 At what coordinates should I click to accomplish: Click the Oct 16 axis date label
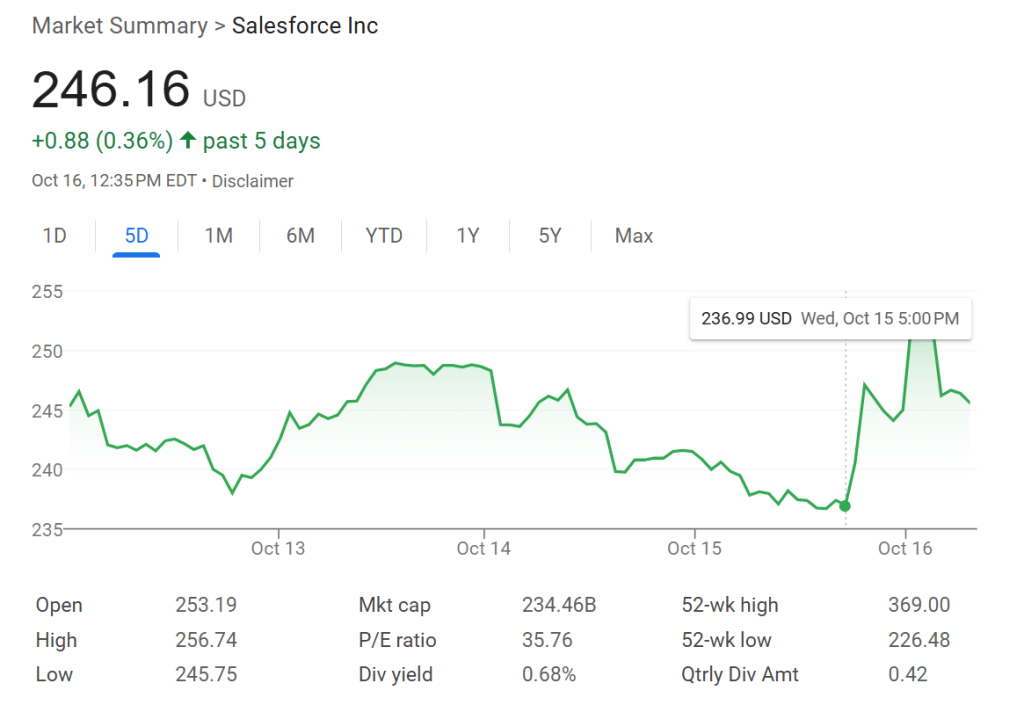tap(905, 548)
